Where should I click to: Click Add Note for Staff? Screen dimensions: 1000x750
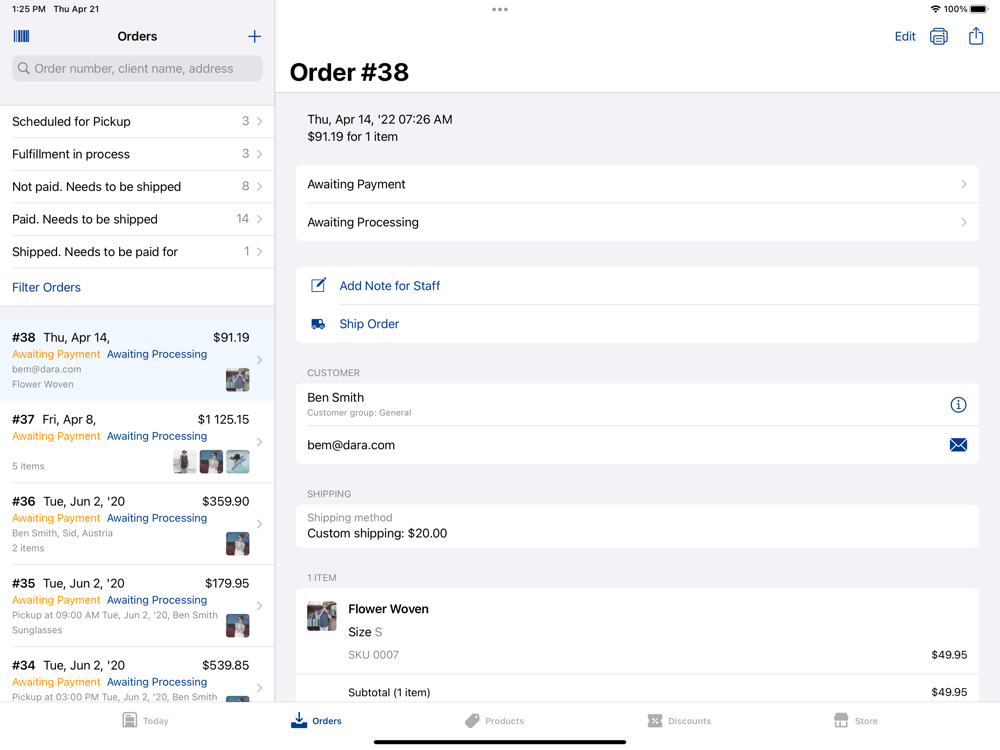click(390, 286)
